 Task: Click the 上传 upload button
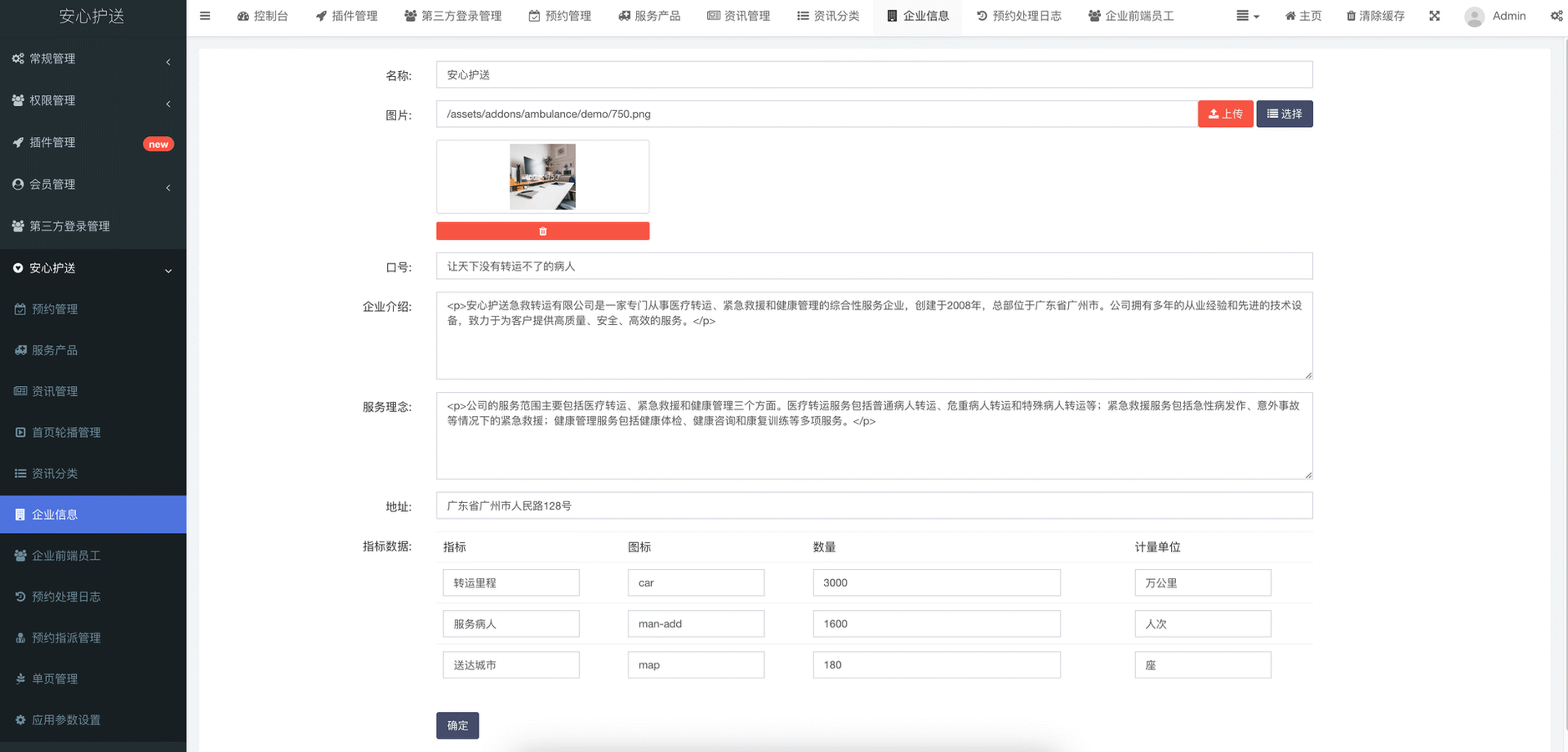tap(1224, 114)
